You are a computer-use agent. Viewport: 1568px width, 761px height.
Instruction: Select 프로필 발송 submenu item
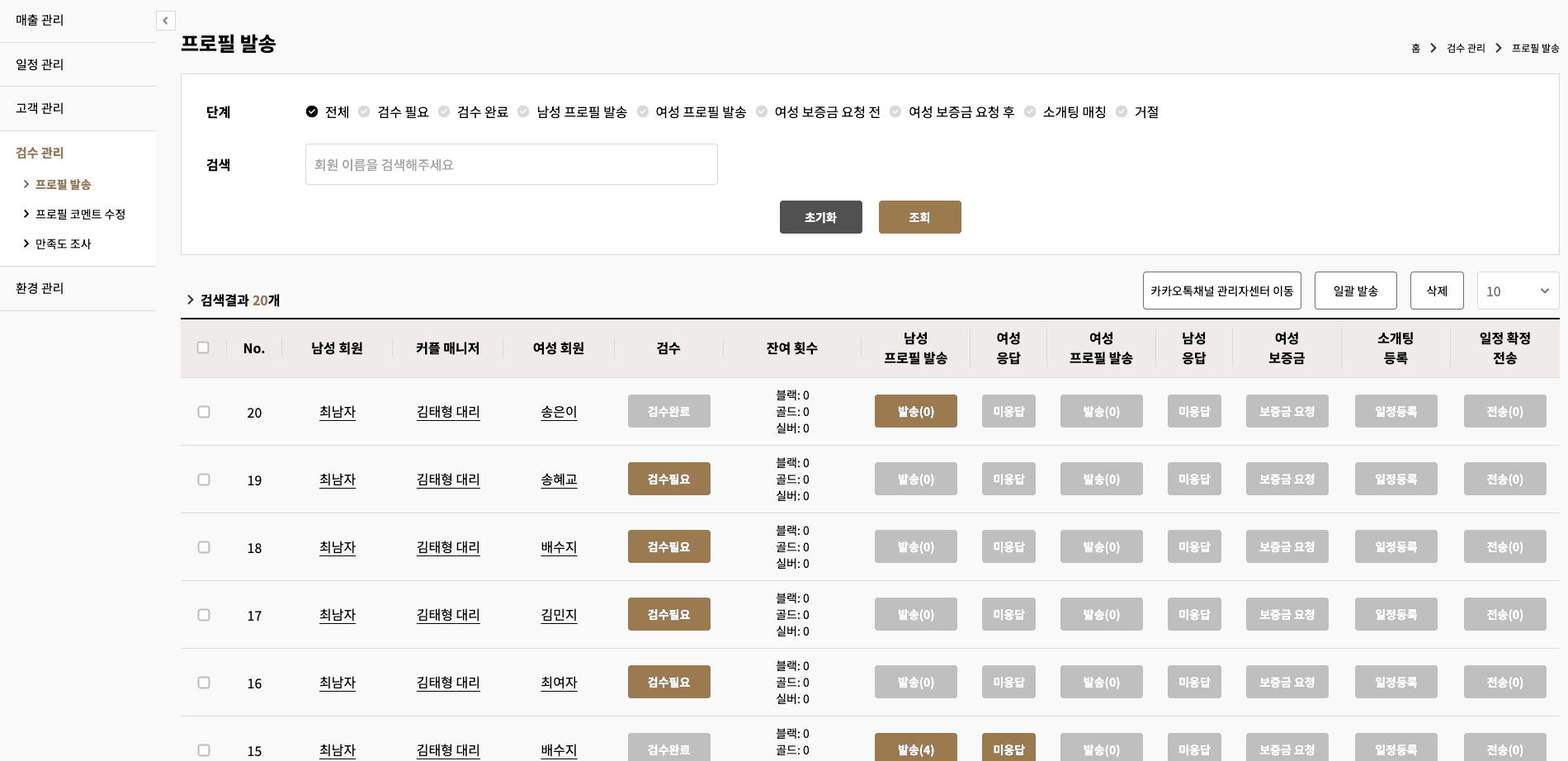pos(63,184)
